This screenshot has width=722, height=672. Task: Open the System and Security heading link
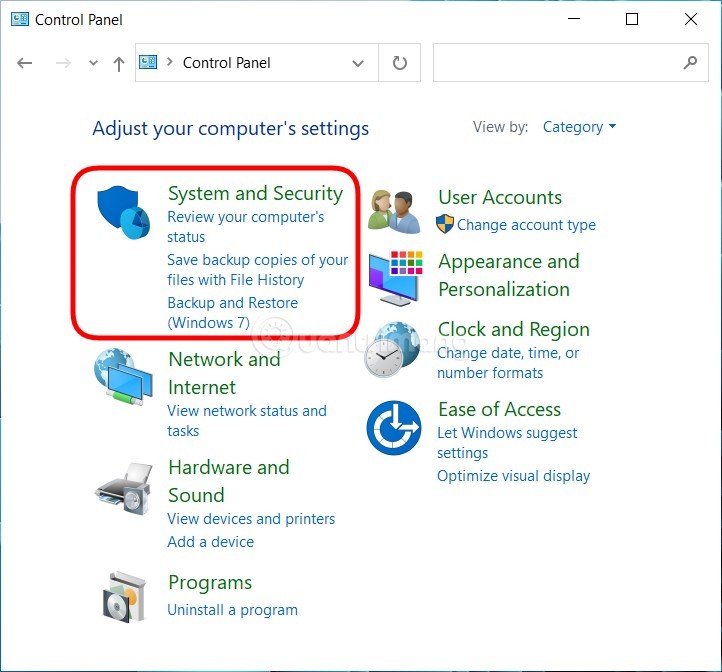[256, 193]
